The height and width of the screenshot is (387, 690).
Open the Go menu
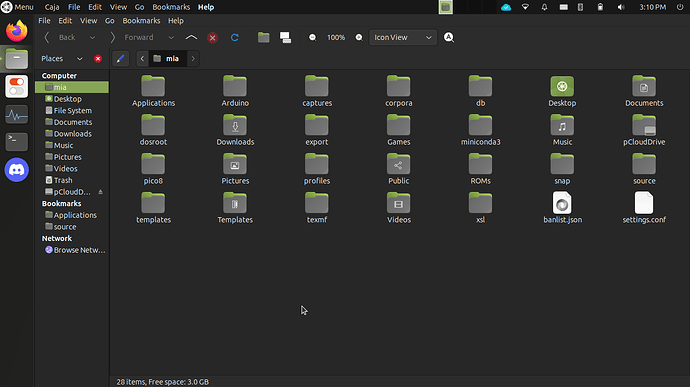[110, 21]
